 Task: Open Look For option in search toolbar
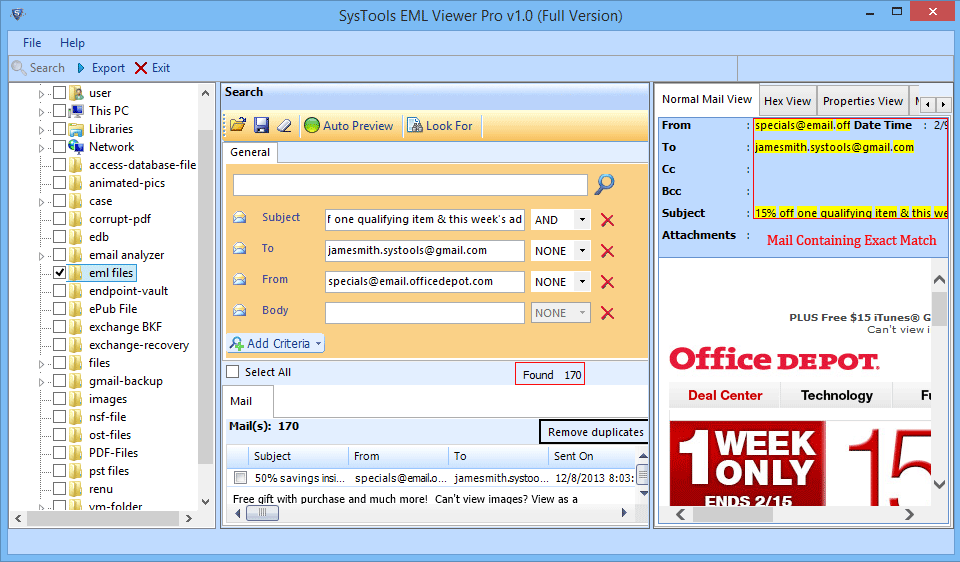(x=440, y=126)
